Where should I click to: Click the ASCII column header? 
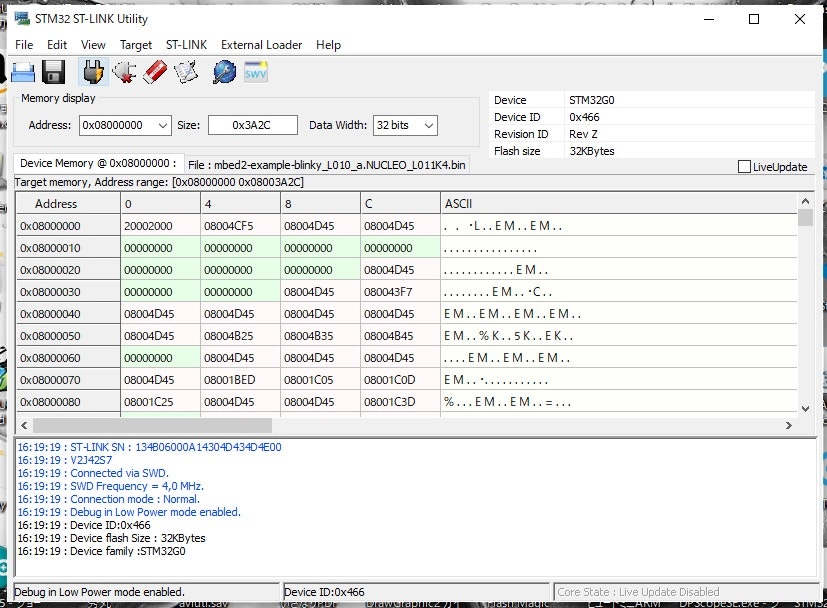click(x=618, y=204)
